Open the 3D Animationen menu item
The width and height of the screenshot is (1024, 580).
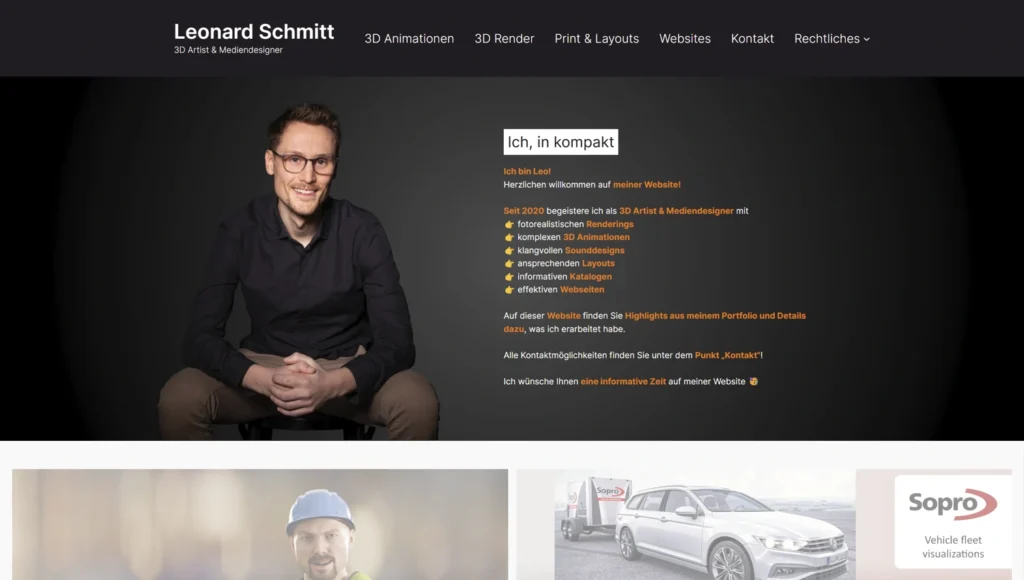point(409,39)
